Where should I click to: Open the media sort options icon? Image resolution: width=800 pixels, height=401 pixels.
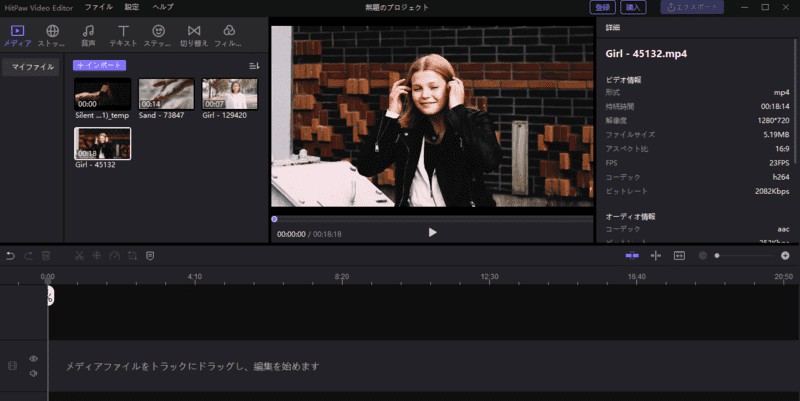coord(254,66)
